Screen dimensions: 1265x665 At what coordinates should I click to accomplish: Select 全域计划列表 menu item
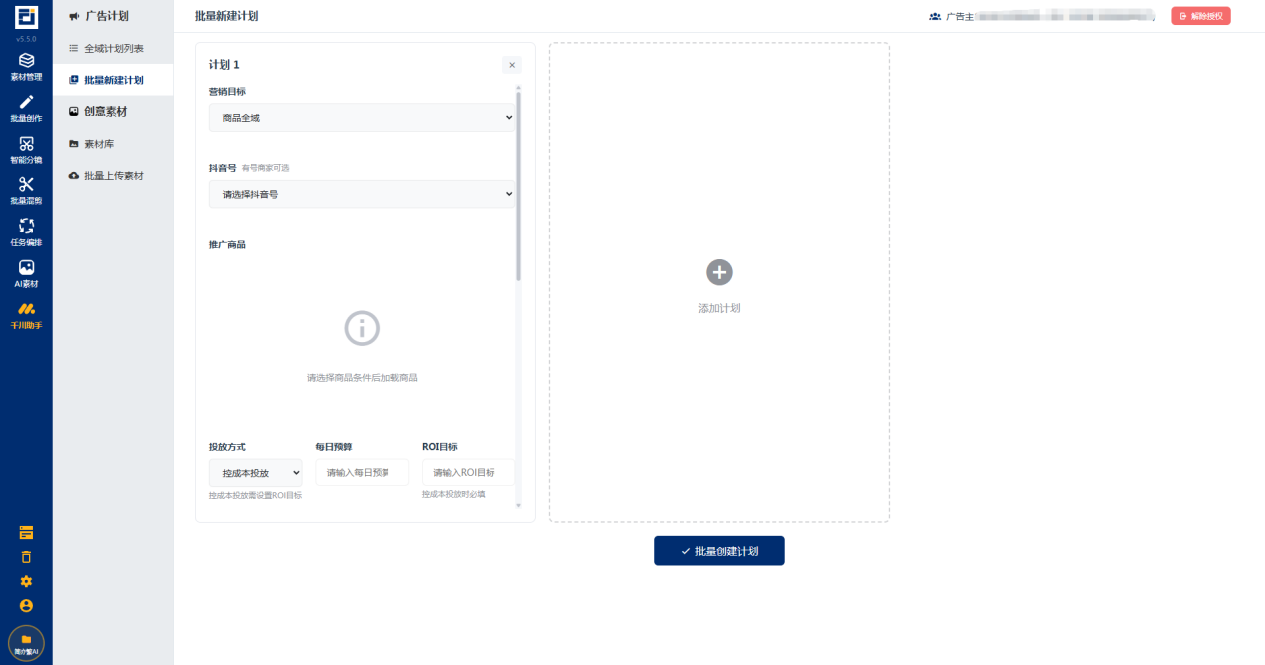[113, 48]
